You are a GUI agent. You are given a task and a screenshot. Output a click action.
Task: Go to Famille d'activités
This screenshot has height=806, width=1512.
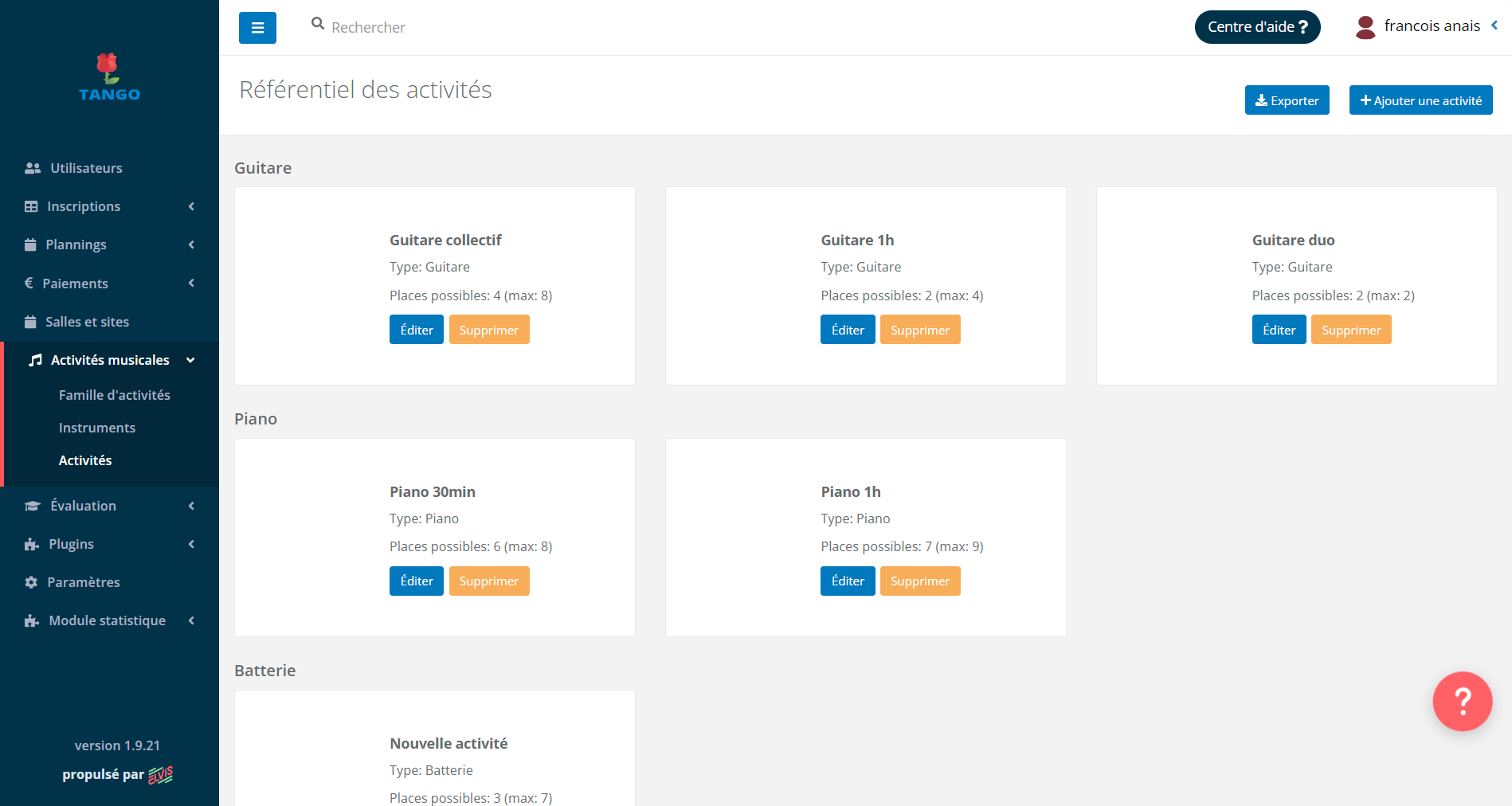(115, 395)
